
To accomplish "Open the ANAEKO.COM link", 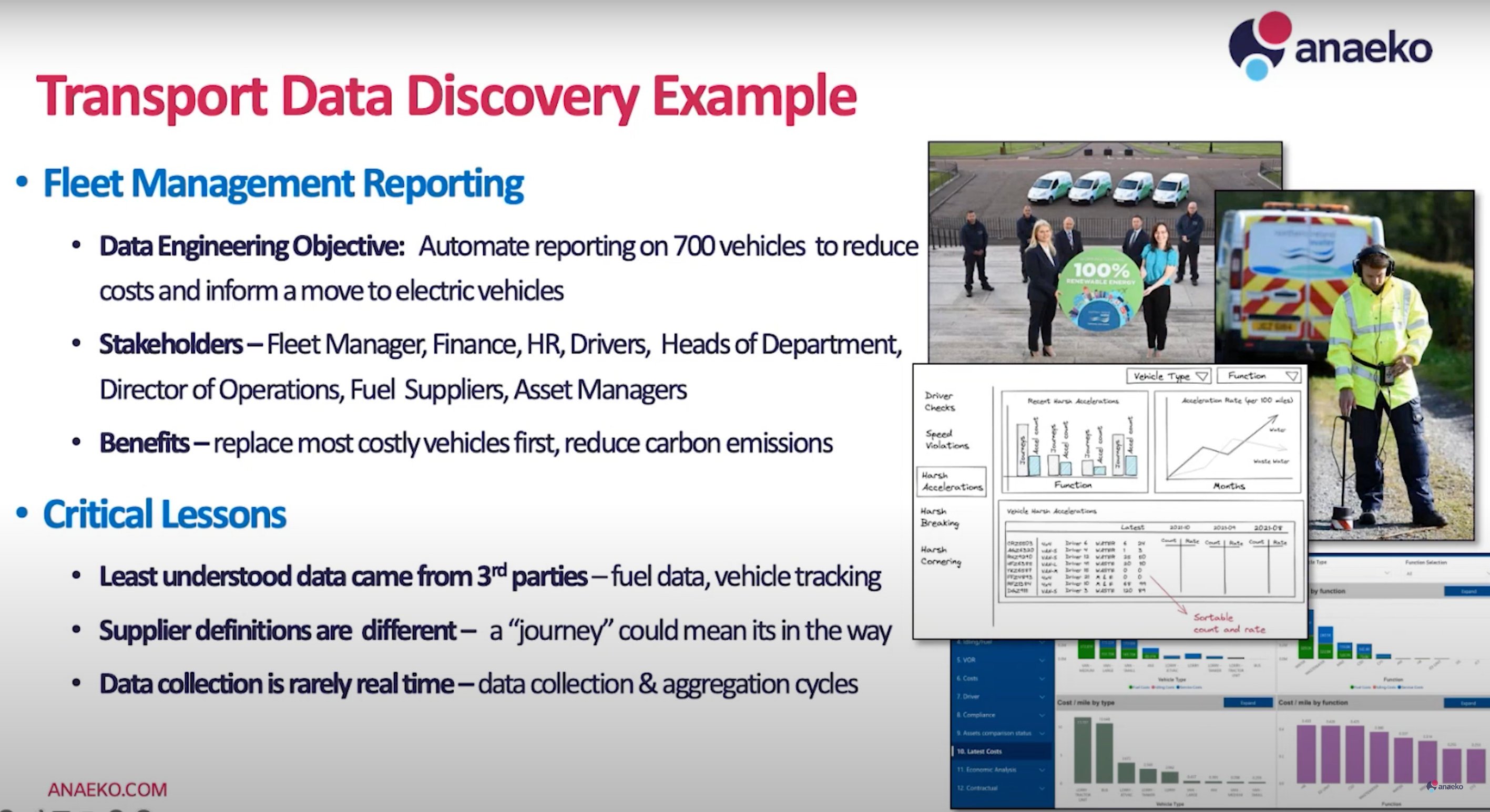I will click(x=108, y=789).
